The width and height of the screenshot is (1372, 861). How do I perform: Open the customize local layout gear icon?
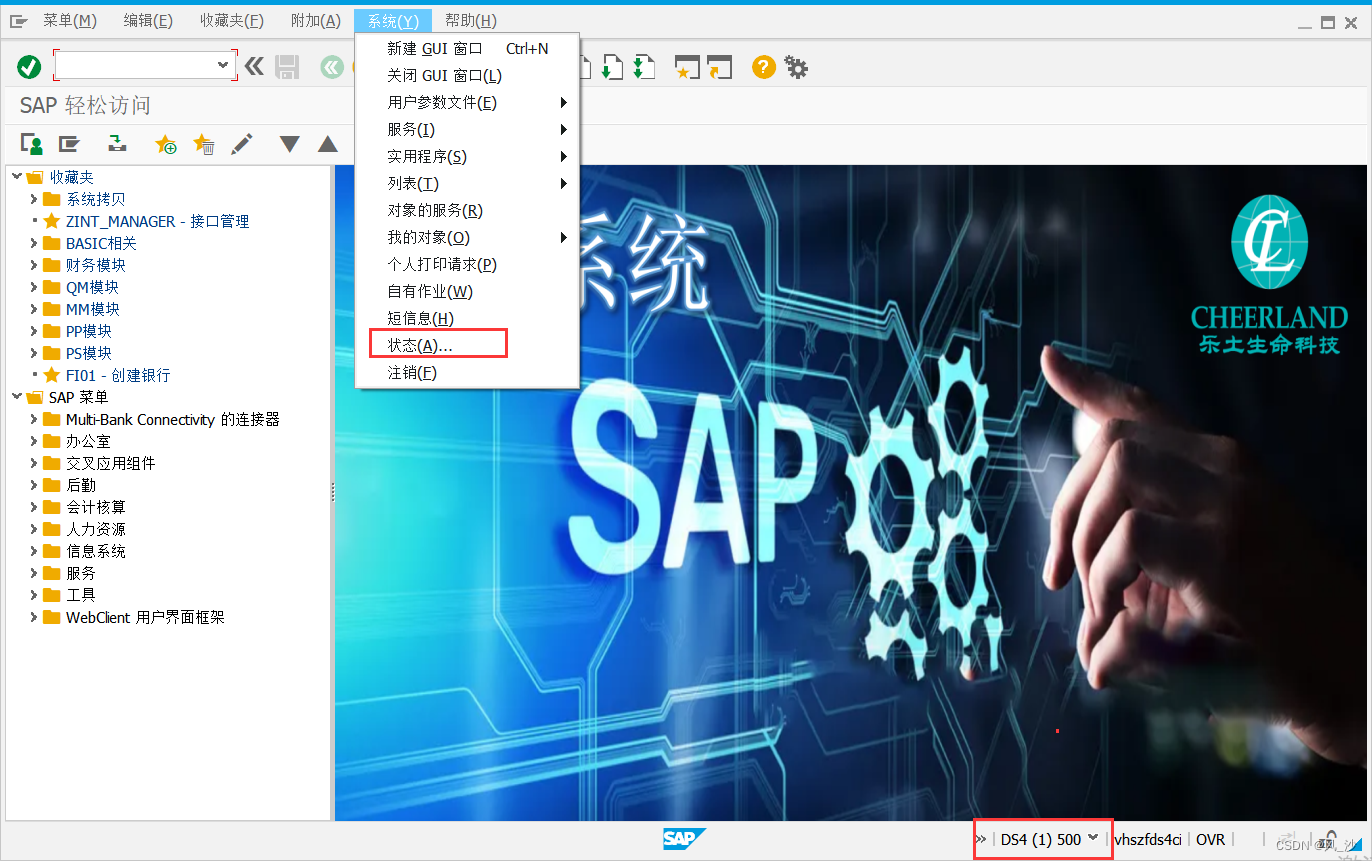coord(796,67)
